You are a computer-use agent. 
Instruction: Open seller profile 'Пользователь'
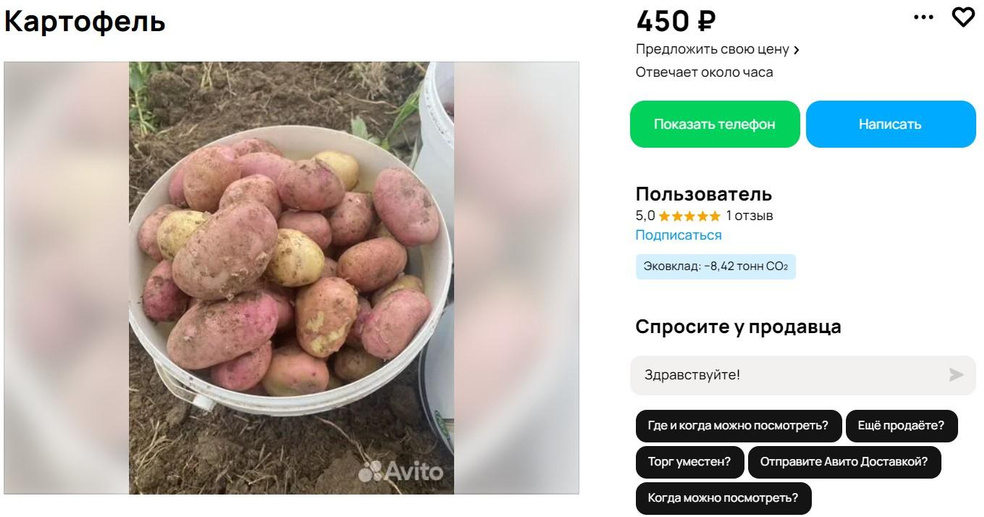coord(703,194)
